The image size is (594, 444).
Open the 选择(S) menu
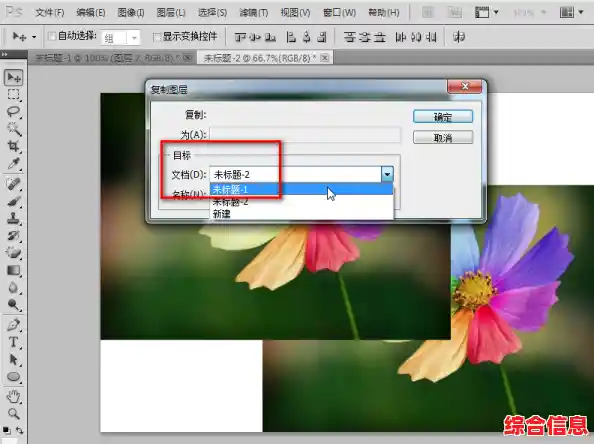[x=212, y=13]
